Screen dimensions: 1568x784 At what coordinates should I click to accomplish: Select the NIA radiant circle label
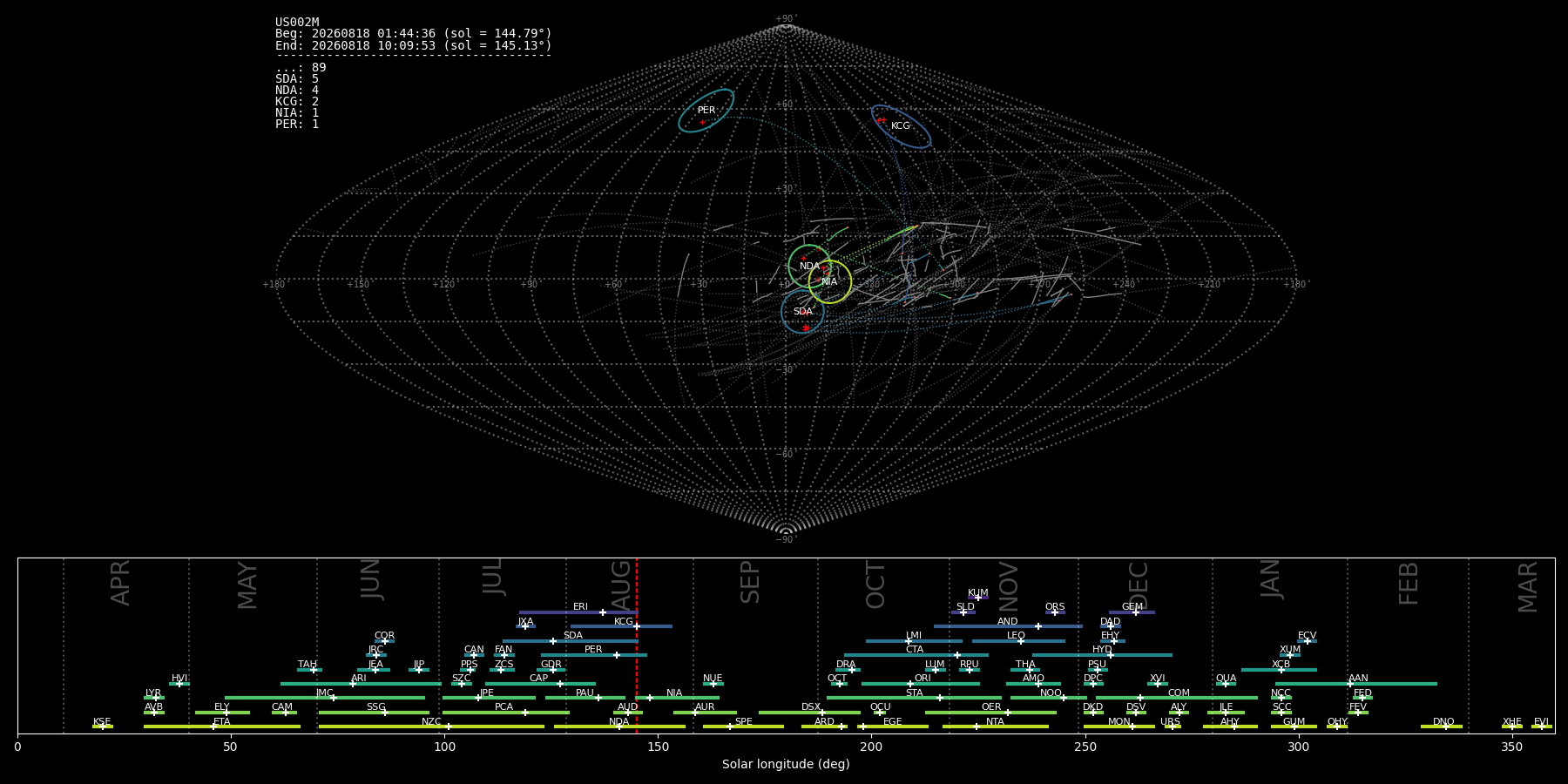pyautogui.click(x=829, y=281)
